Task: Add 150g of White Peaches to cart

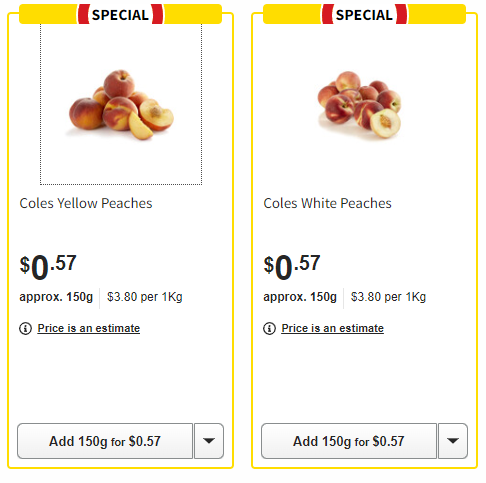Action: click(x=349, y=441)
